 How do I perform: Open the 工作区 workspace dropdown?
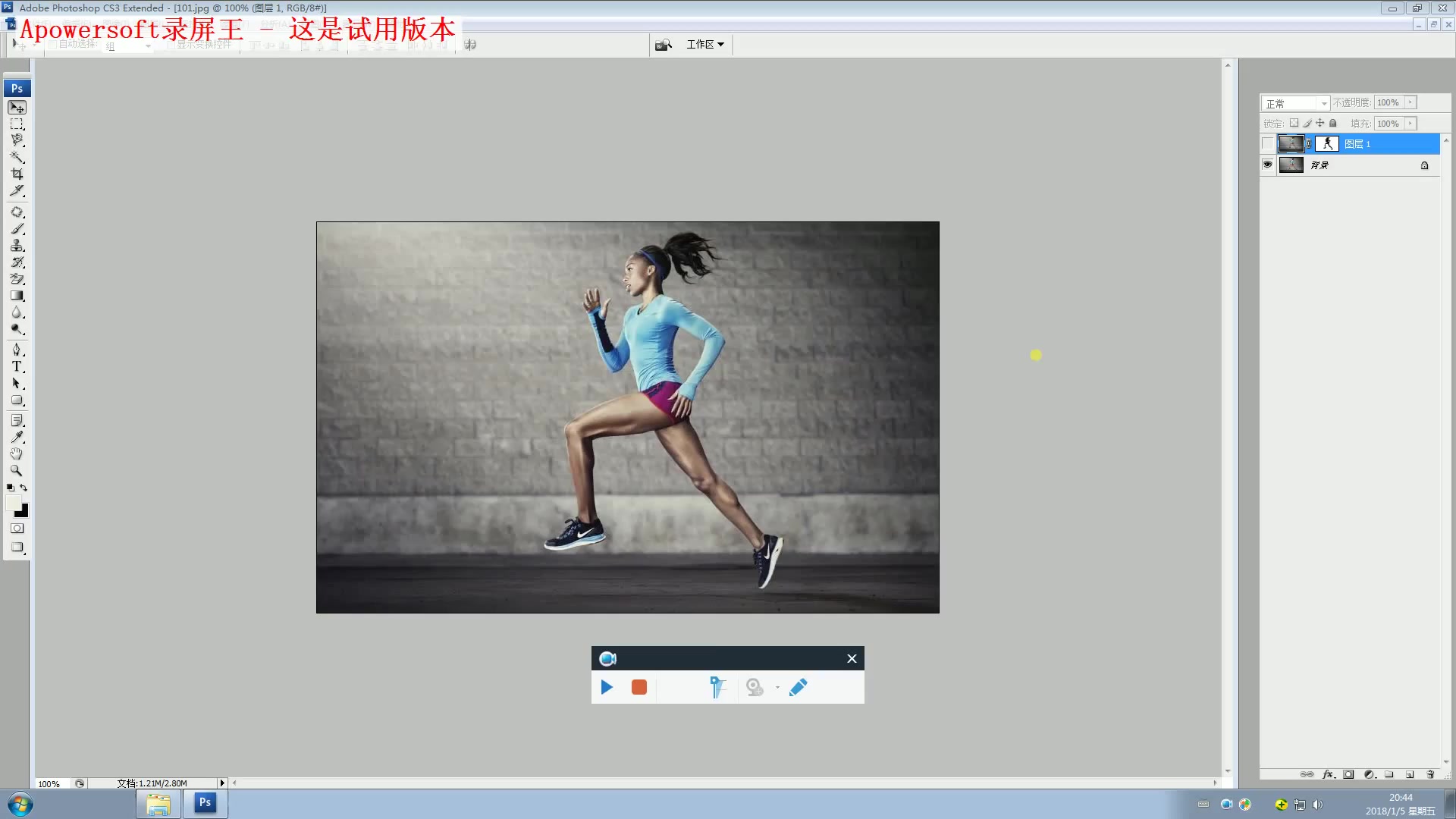pos(705,45)
